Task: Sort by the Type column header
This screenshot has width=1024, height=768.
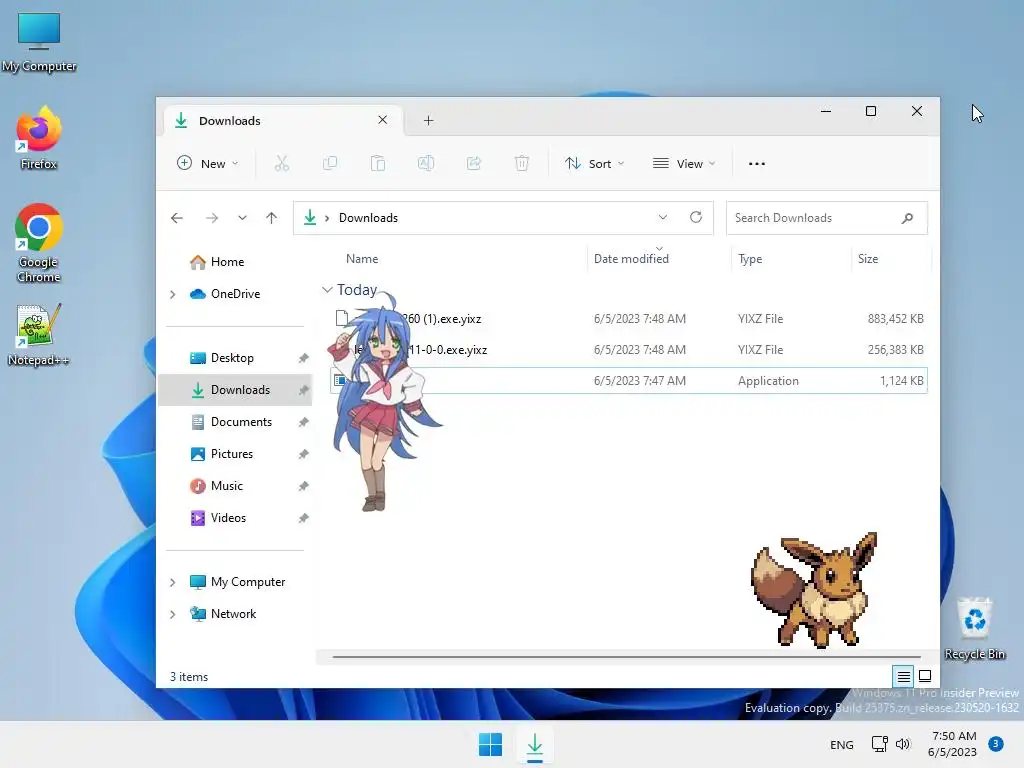Action: pyautogui.click(x=750, y=259)
